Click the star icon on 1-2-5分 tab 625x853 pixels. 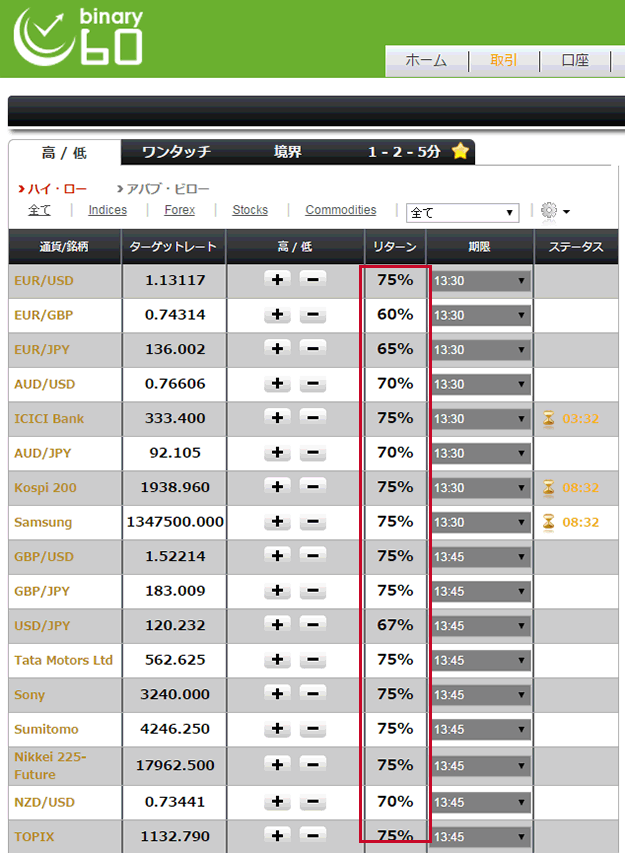pyautogui.click(x=459, y=152)
